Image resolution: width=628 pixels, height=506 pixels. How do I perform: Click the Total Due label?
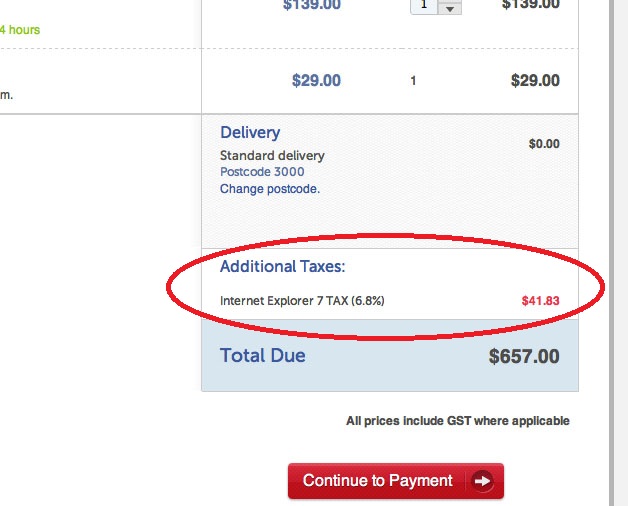[x=263, y=356]
